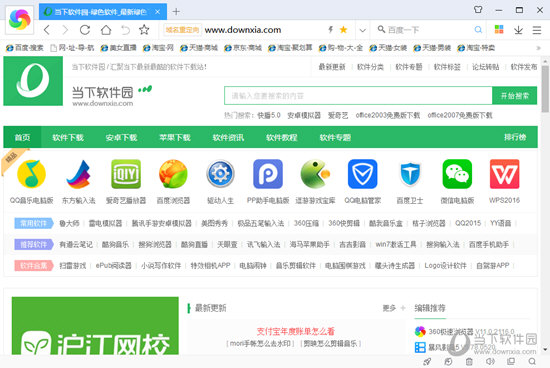550x368 pixels.
Task: Open the 软件专题 navigation tab
Action: tap(335, 137)
